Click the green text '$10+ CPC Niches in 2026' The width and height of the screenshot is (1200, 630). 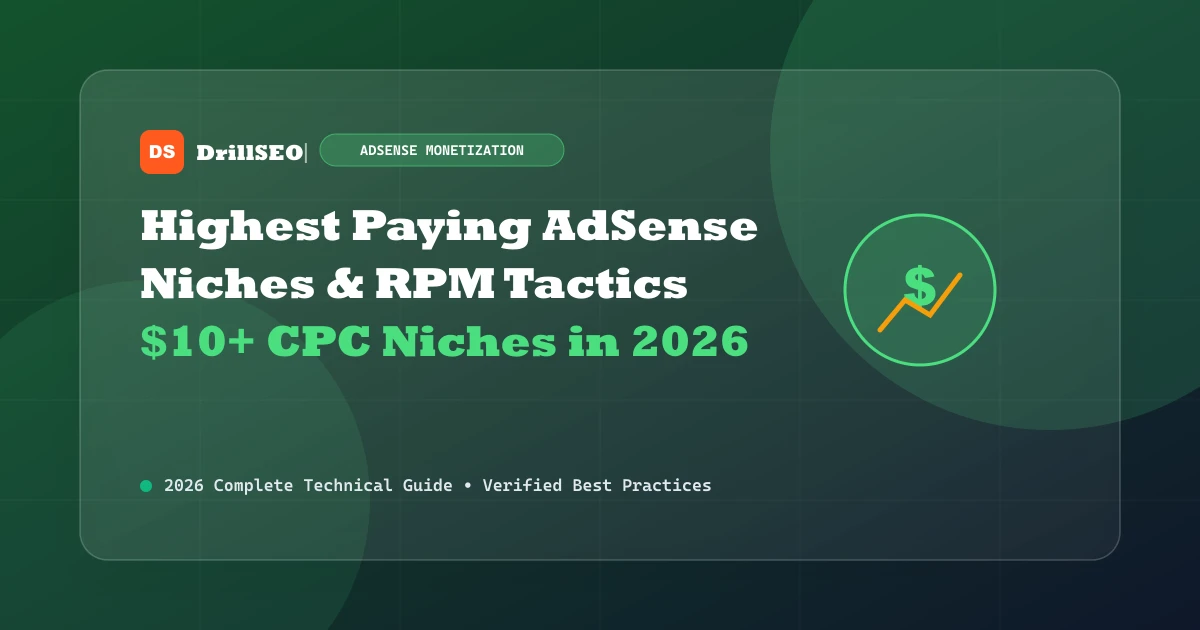pos(444,342)
